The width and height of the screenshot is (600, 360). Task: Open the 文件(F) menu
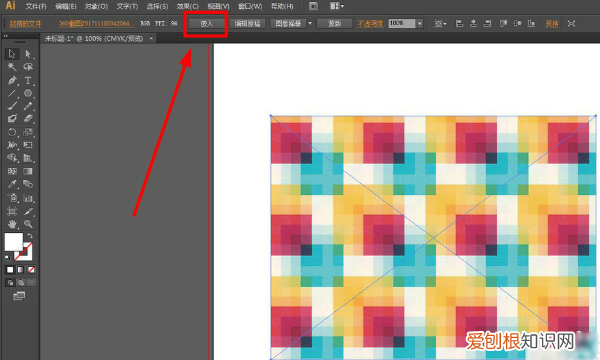[36, 7]
